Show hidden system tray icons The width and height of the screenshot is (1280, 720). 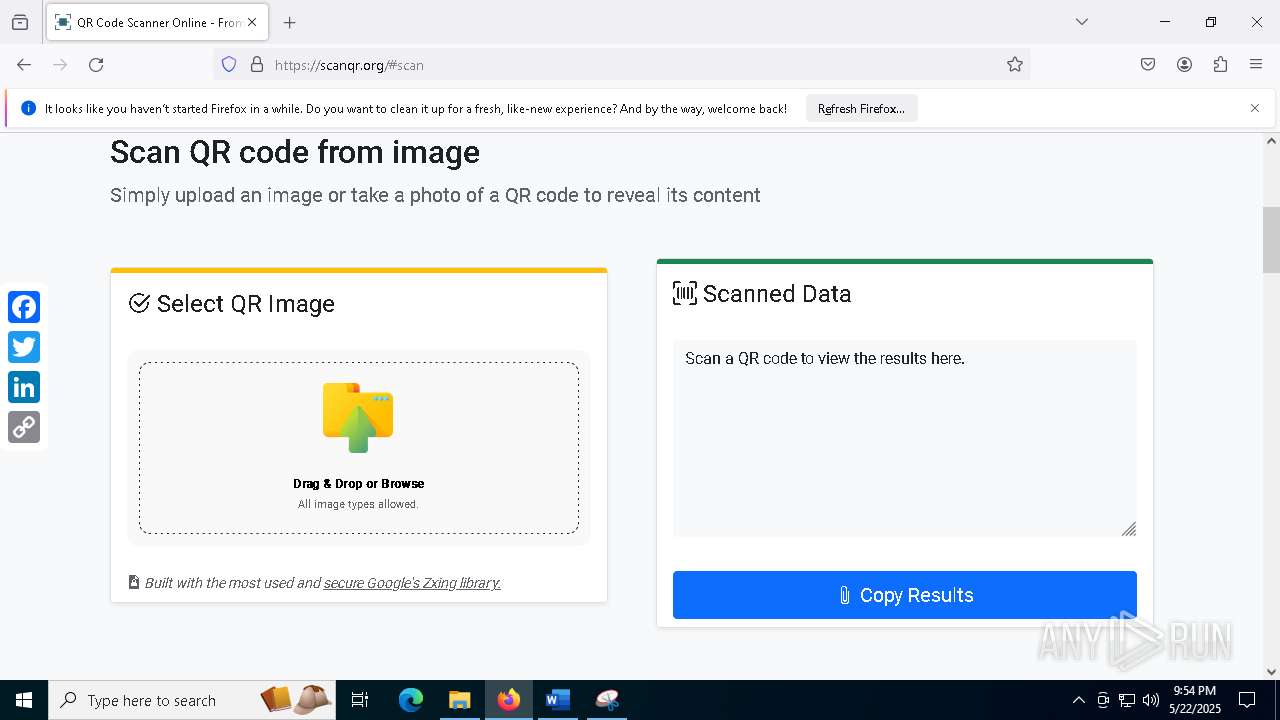[1078, 700]
